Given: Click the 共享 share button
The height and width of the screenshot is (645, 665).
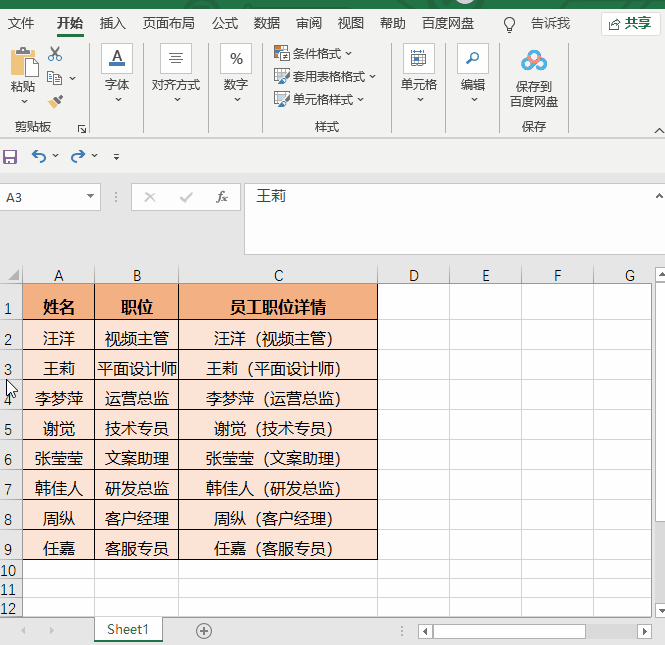Looking at the screenshot, I should coord(630,24).
